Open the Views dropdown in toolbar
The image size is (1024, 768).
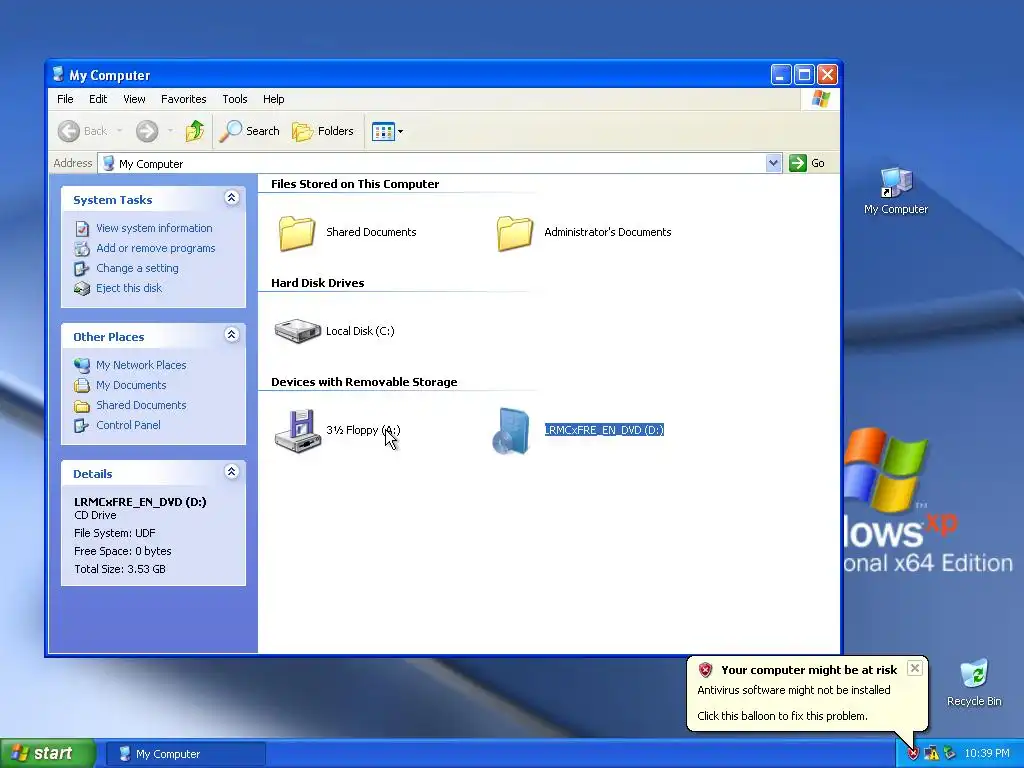point(387,131)
